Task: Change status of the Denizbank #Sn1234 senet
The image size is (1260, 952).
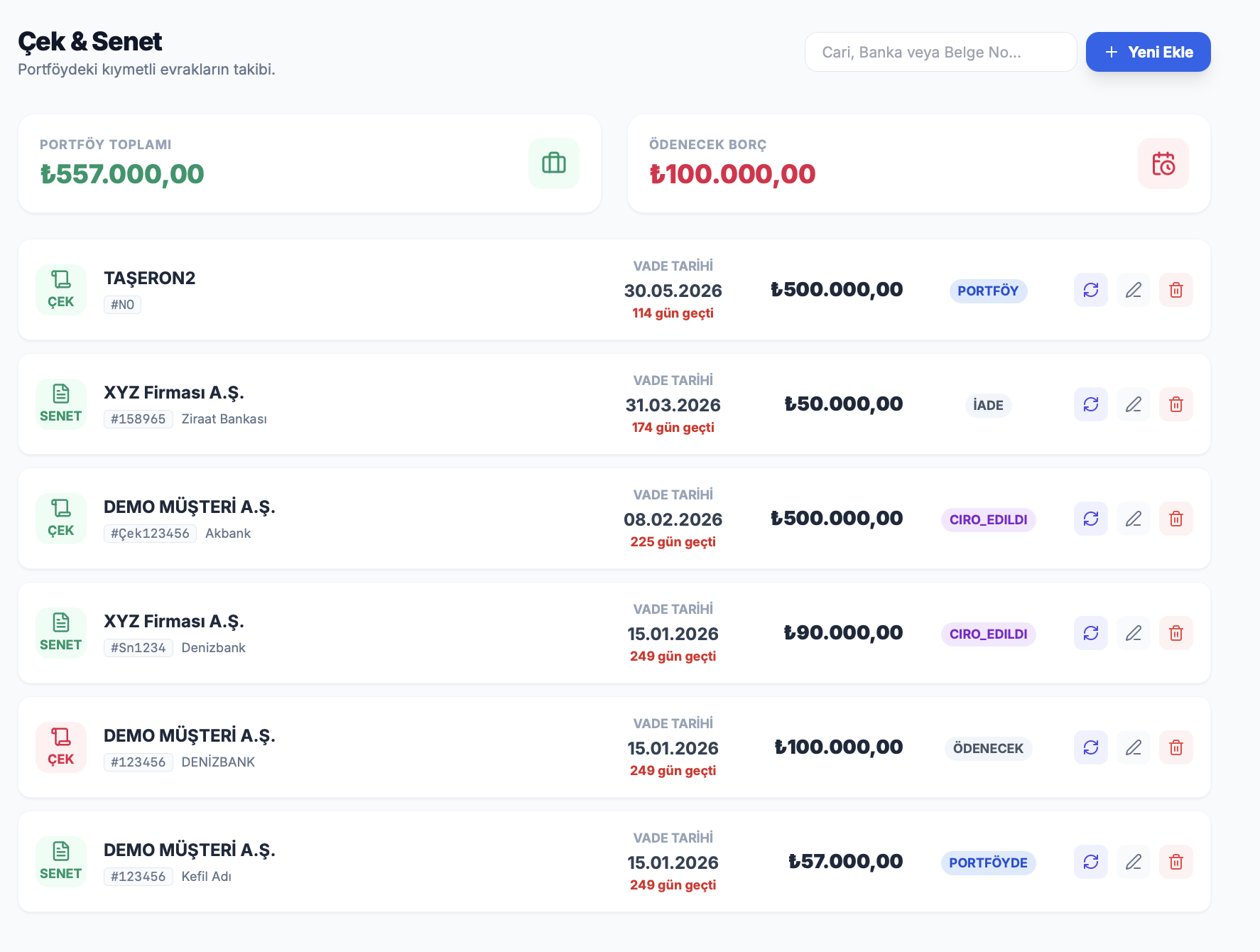Action: (x=1090, y=633)
